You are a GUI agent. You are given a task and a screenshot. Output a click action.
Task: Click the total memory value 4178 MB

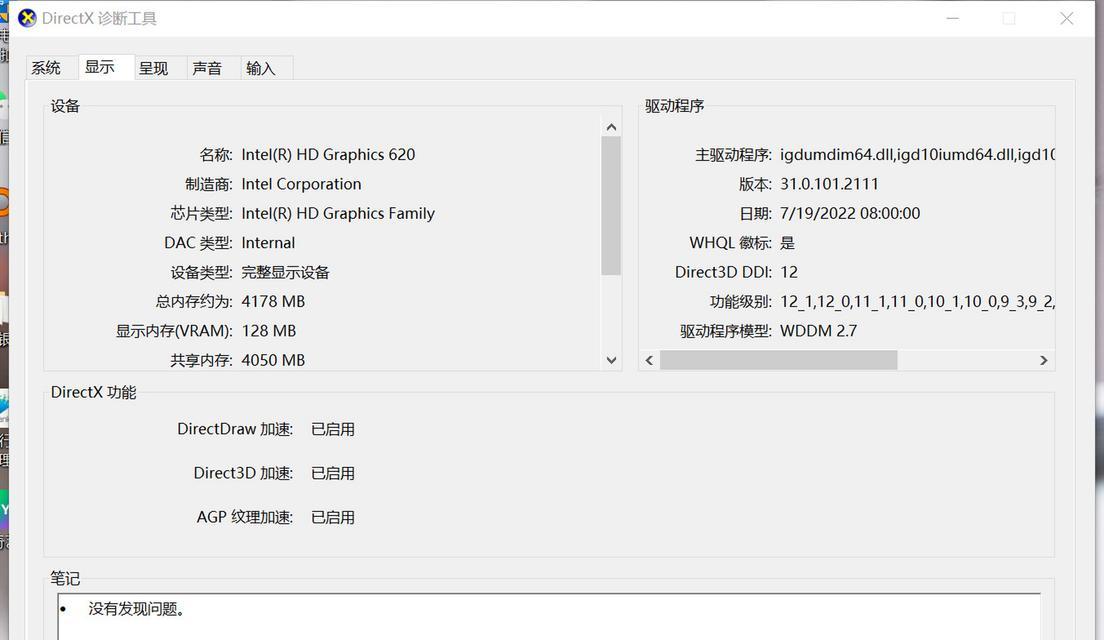coord(273,302)
